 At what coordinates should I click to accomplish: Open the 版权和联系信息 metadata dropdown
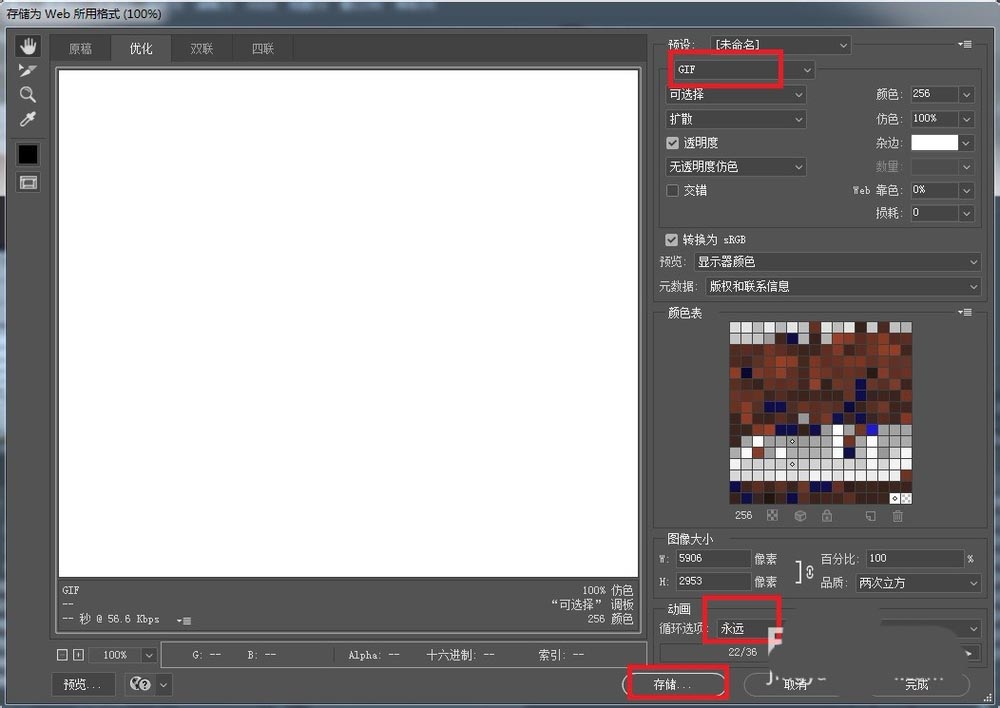(x=843, y=286)
